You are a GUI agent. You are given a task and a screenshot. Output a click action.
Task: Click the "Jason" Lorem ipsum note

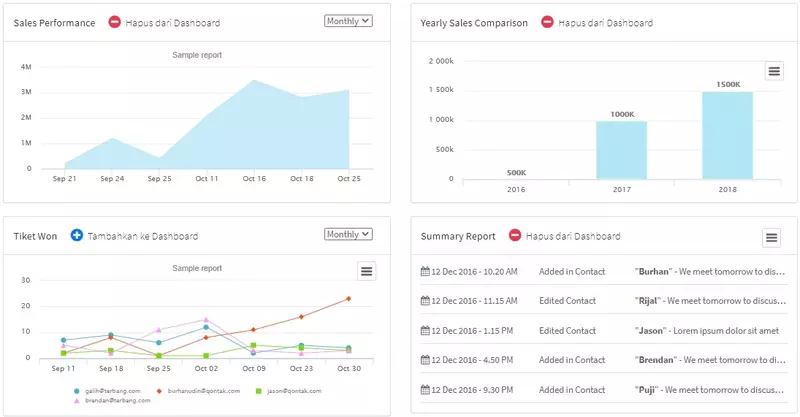[707, 331]
